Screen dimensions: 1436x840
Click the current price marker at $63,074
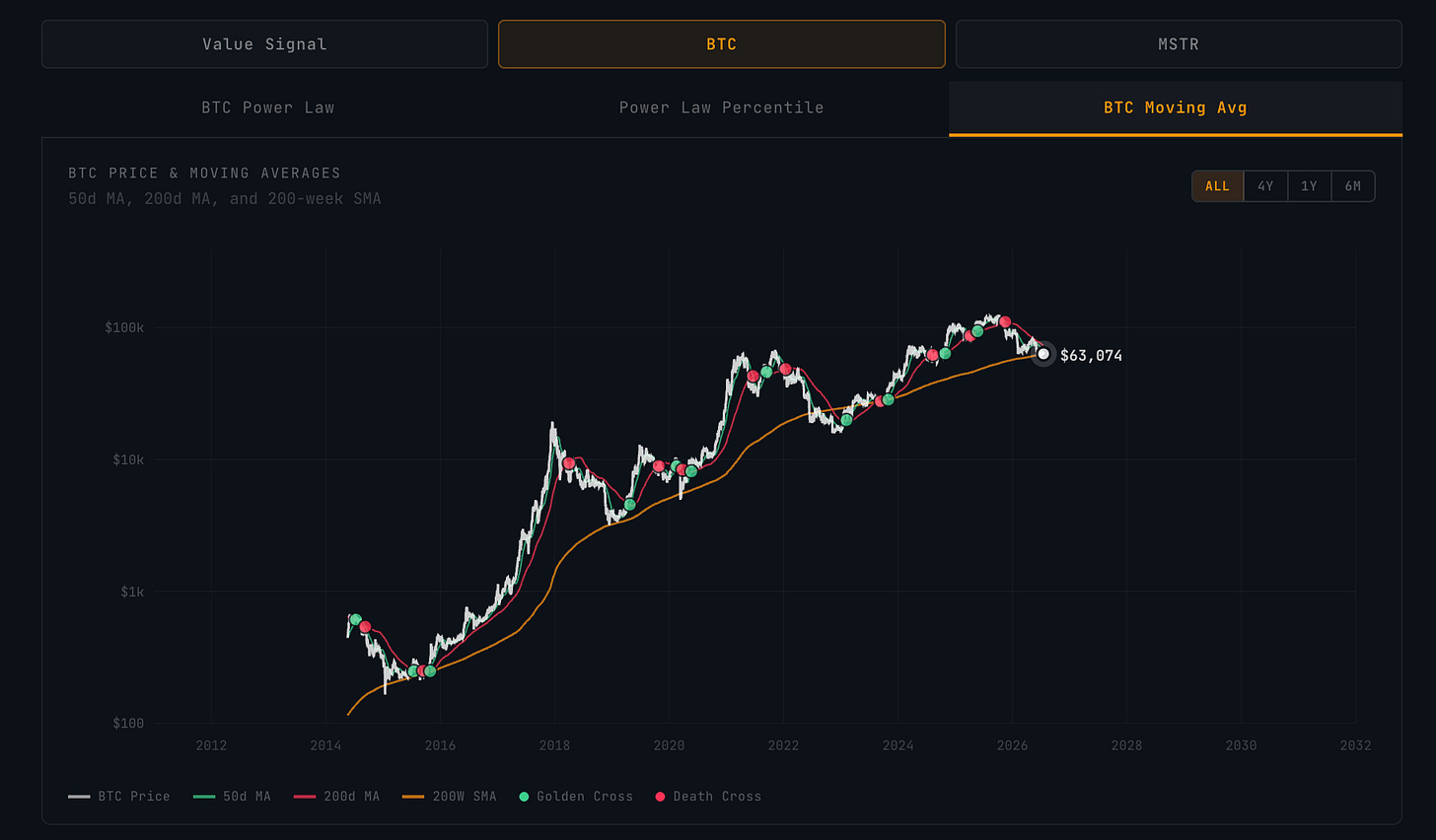click(x=1043, y=354)
